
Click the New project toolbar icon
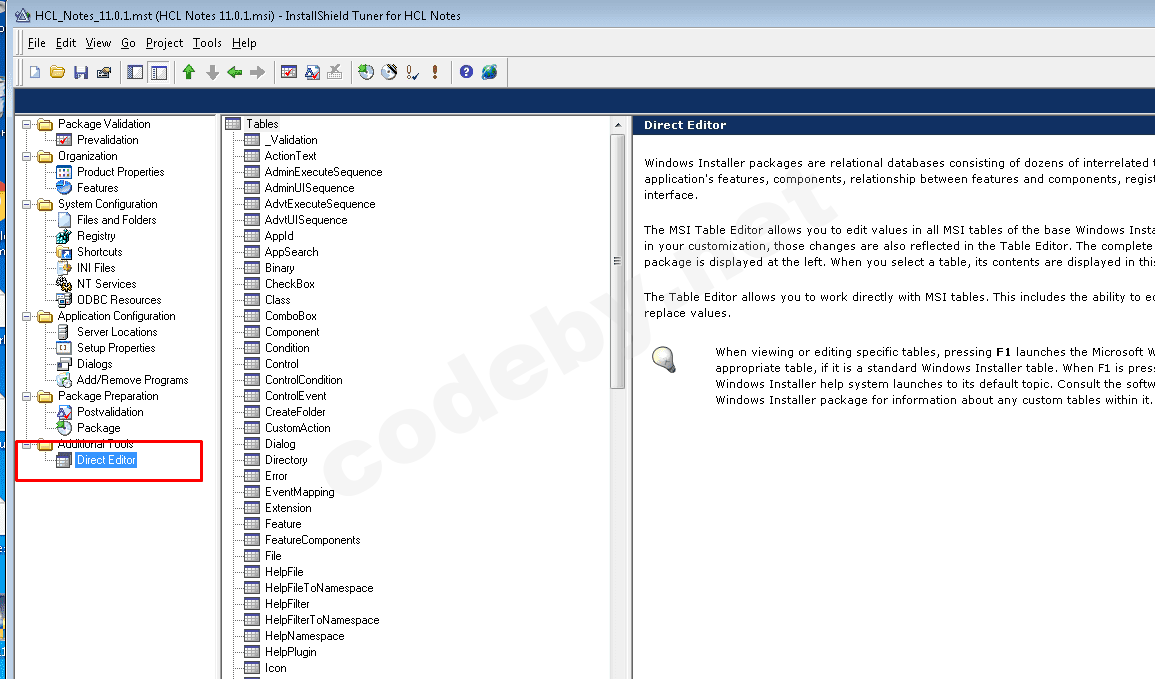[x=35, y=72]
